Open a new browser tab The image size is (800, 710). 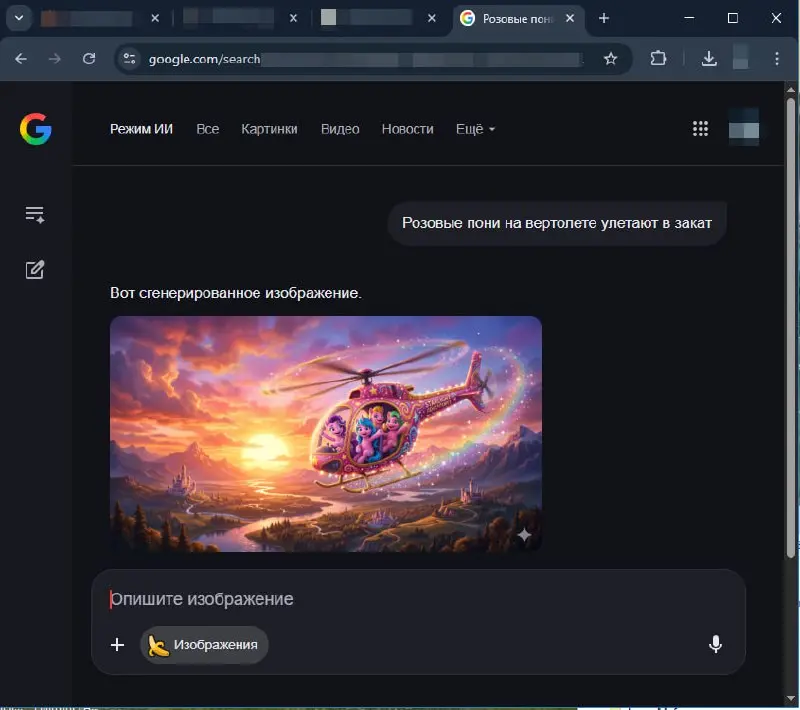[x=604, y=18]
